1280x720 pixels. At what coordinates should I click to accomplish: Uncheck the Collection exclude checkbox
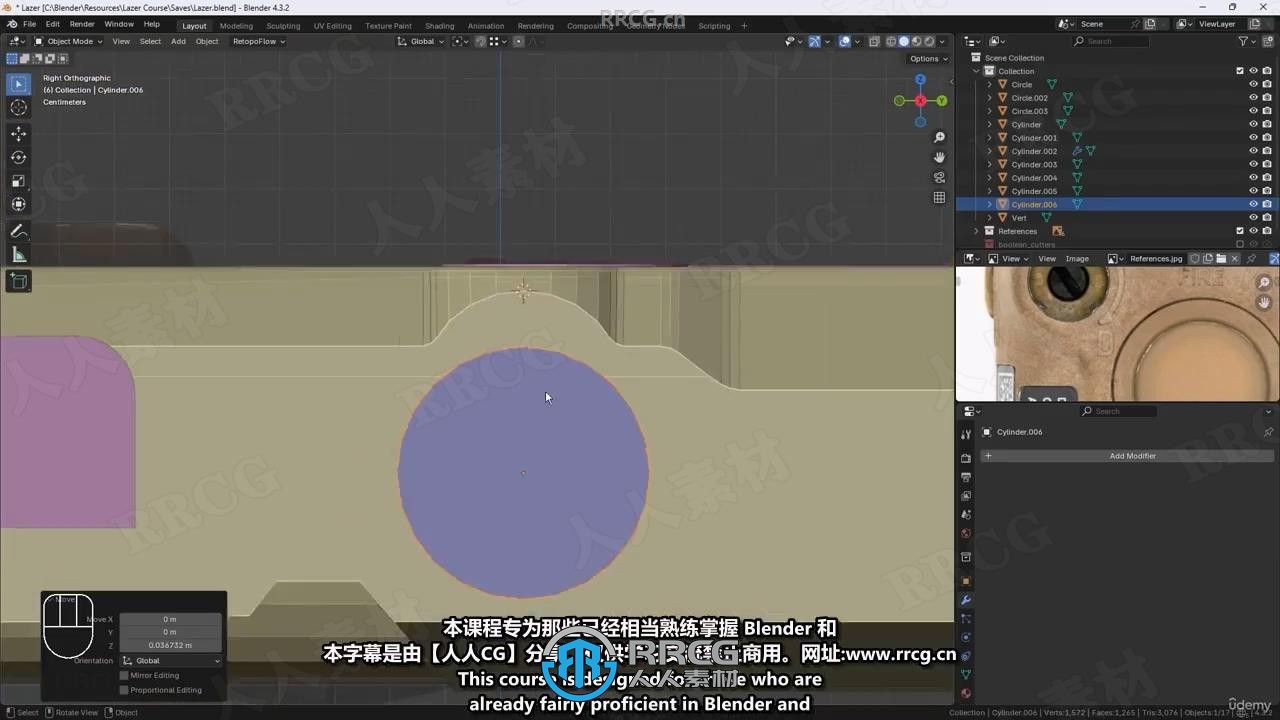click(x=1240, y=71)
